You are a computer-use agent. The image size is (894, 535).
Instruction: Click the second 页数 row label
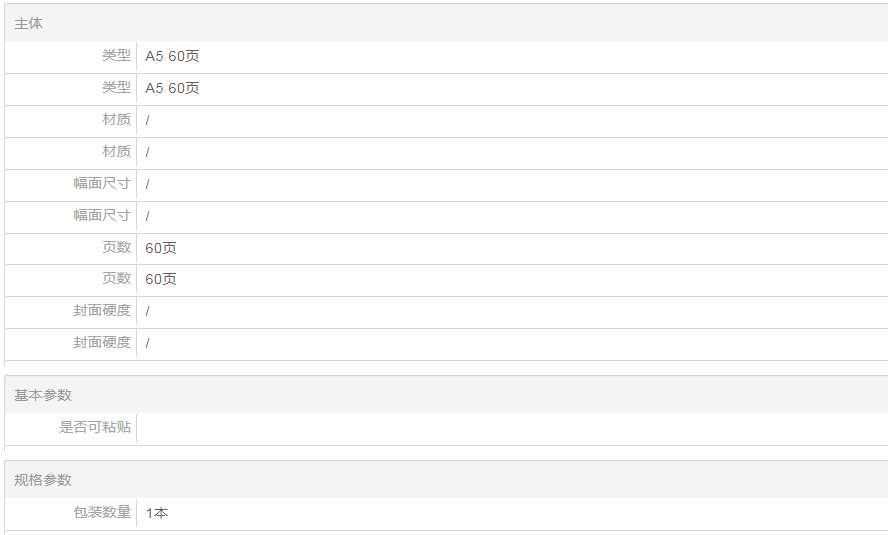tap(116, 279)
